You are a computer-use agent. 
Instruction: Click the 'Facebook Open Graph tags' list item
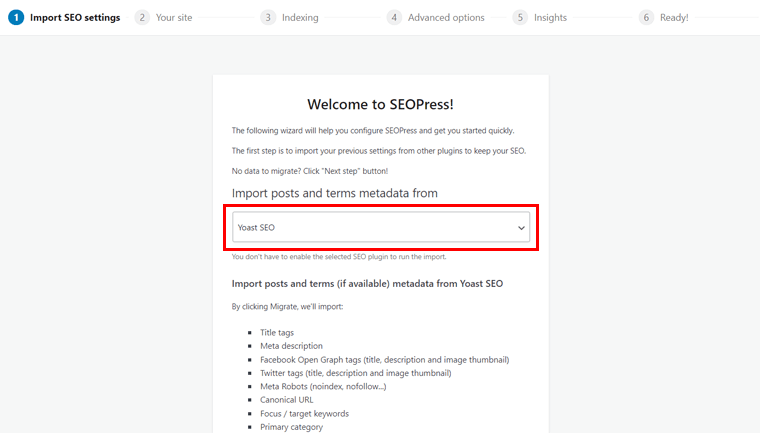tap(385, 360)
